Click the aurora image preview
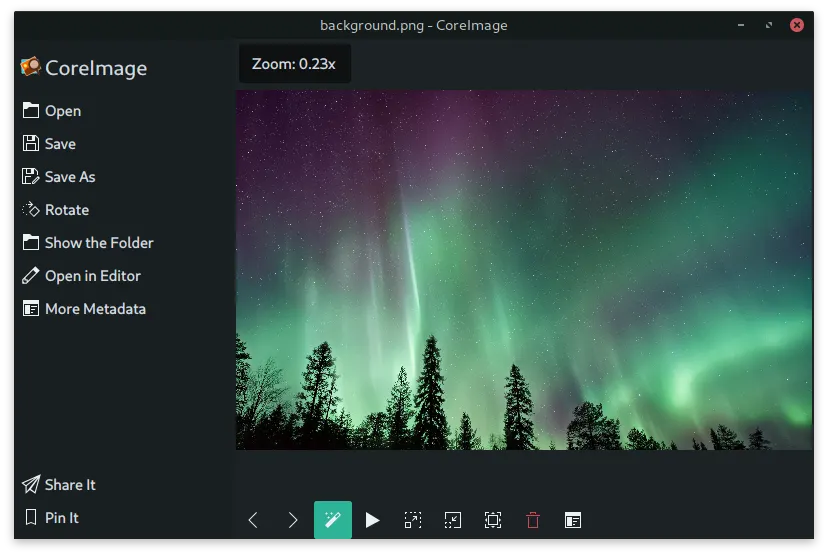Image resolution: width=828 pixels, height=556 pixels. tap(524, 270)
